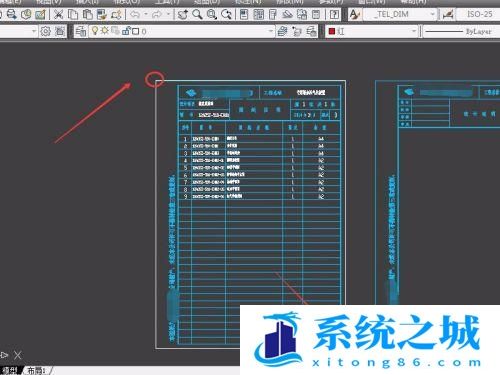Expand the layer list dropdown arrow
Viewport: 500px width, 375px height.
271,31
